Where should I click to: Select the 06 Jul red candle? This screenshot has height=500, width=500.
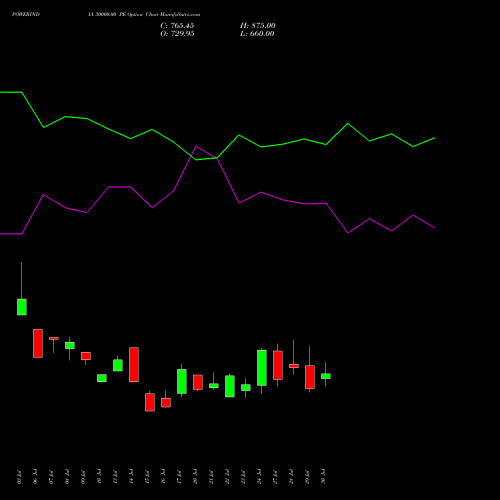coord(38,343)
